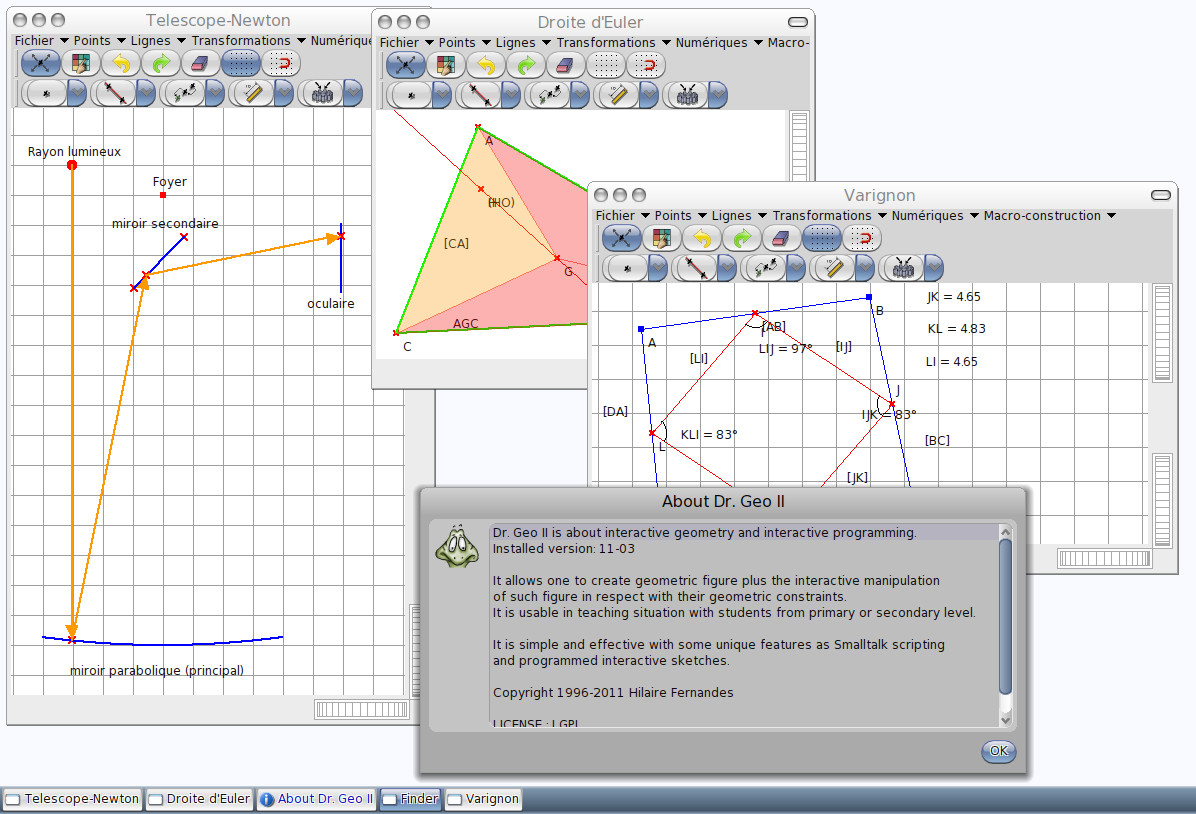Expand point tools dropdown in Droite d'Euler window
Image resolution: width=1196 pixels, height=814 pixels.
(x=442, y=96)
